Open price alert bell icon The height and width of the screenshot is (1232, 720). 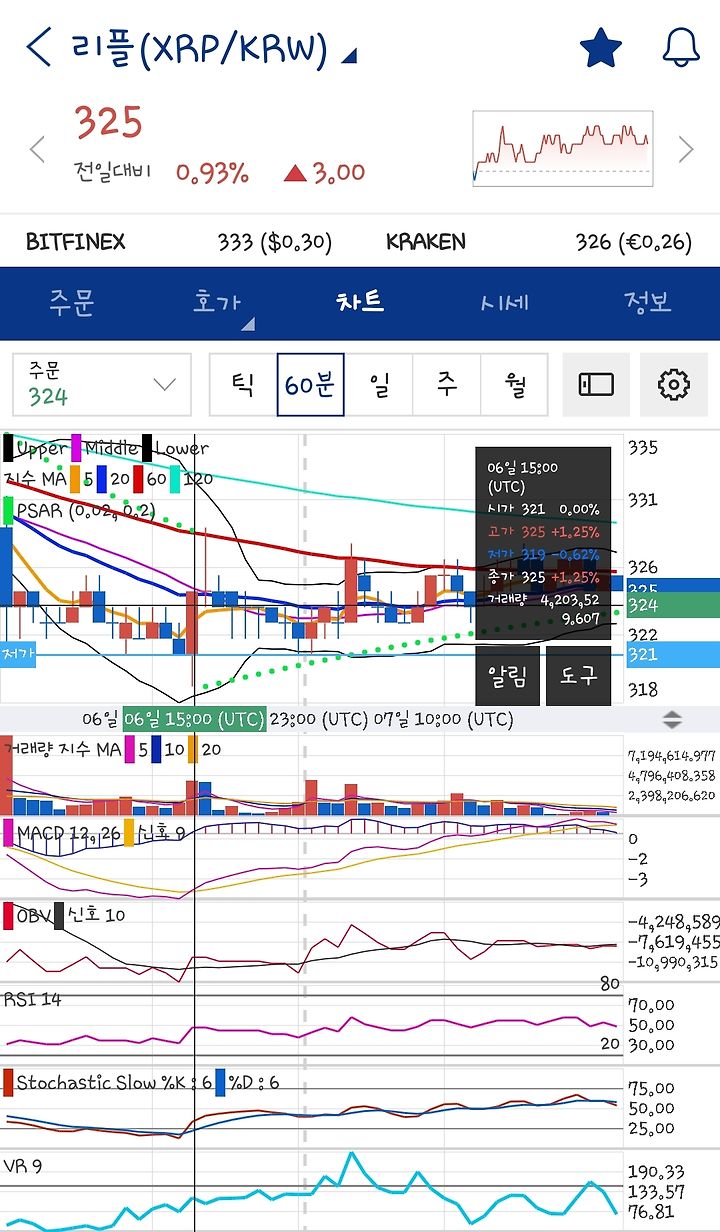point(680,48)
